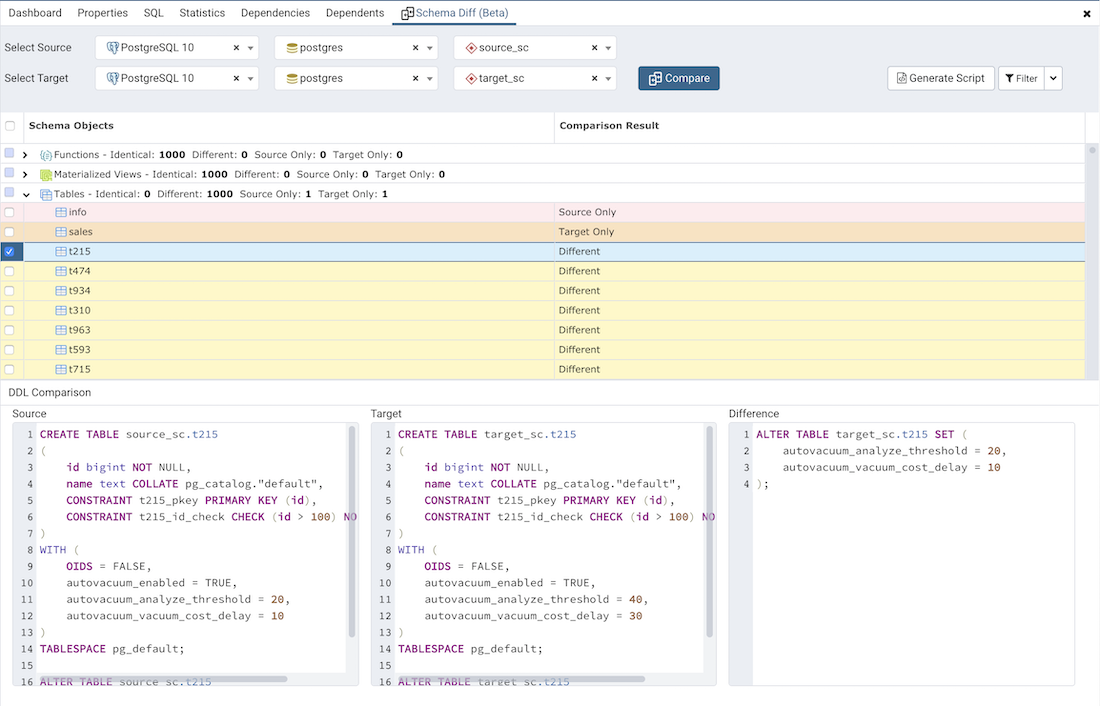The image size is (1100, 706).
Task: Open the SQL tab
Action: click(154, 13)
